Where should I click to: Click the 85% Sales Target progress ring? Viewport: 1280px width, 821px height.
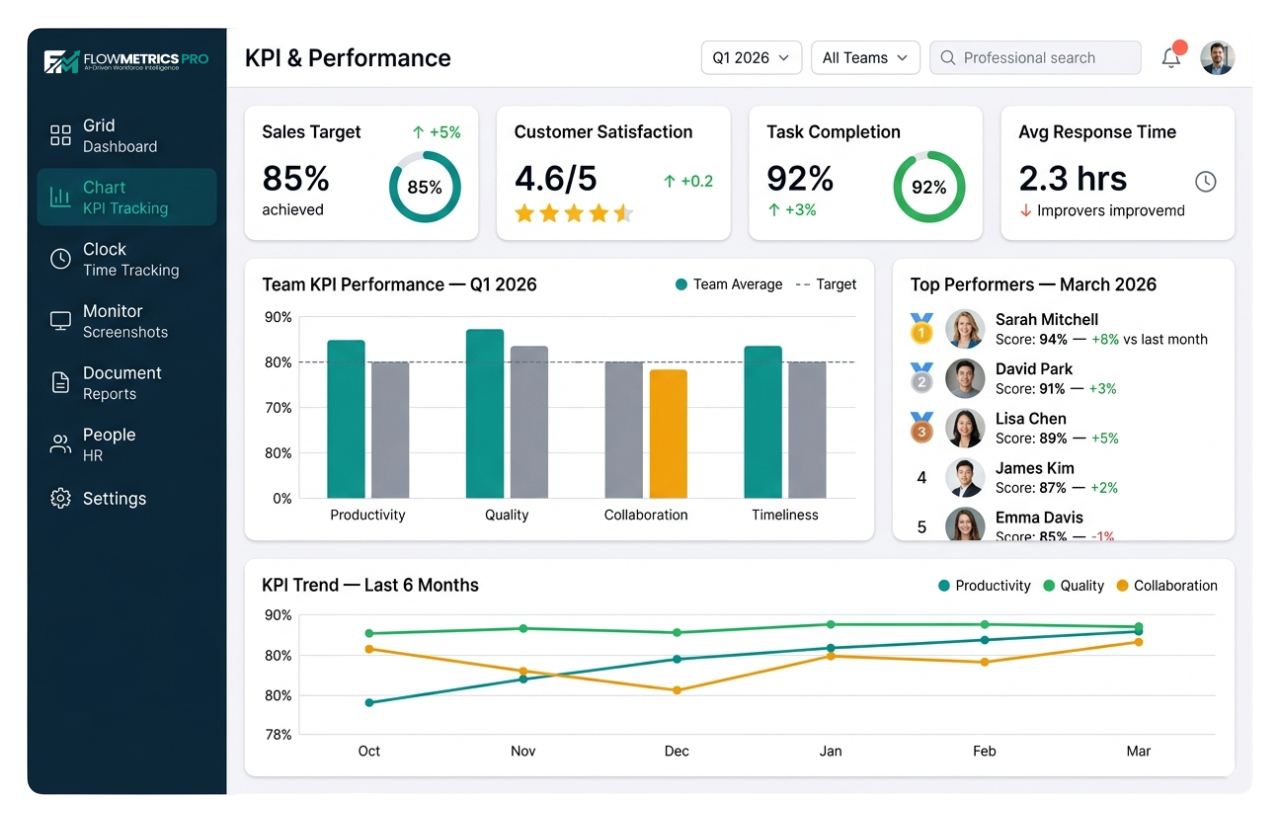tap(427, 186)
